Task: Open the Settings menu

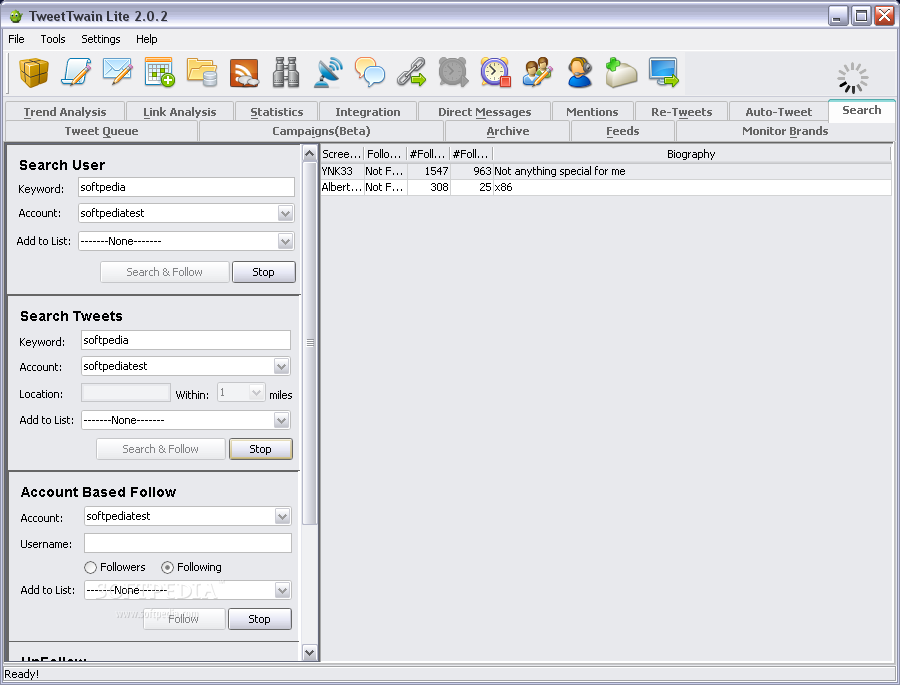Action: tap(100, 39)
